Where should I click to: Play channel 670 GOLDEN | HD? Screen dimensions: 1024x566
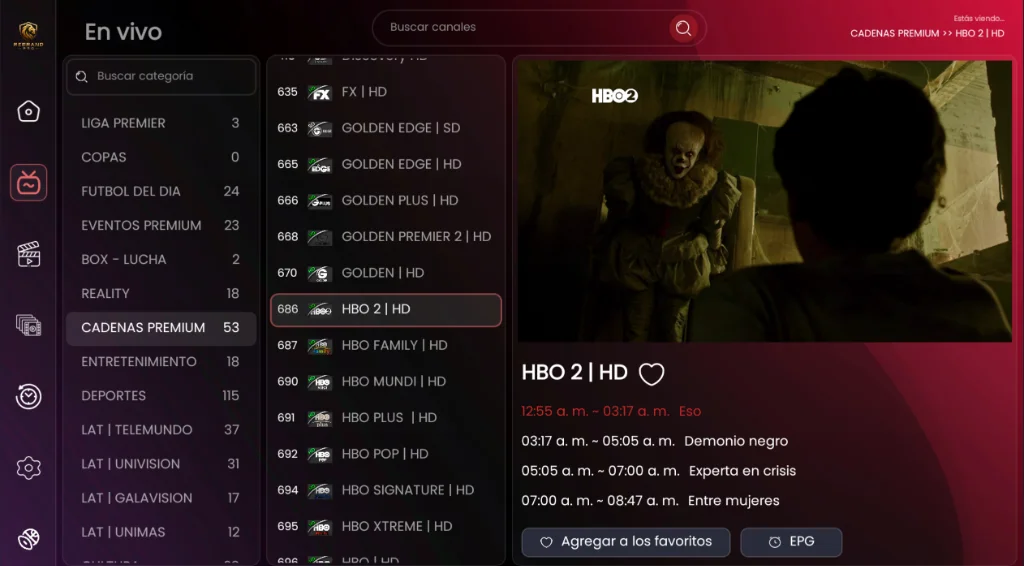click(386, 273)
